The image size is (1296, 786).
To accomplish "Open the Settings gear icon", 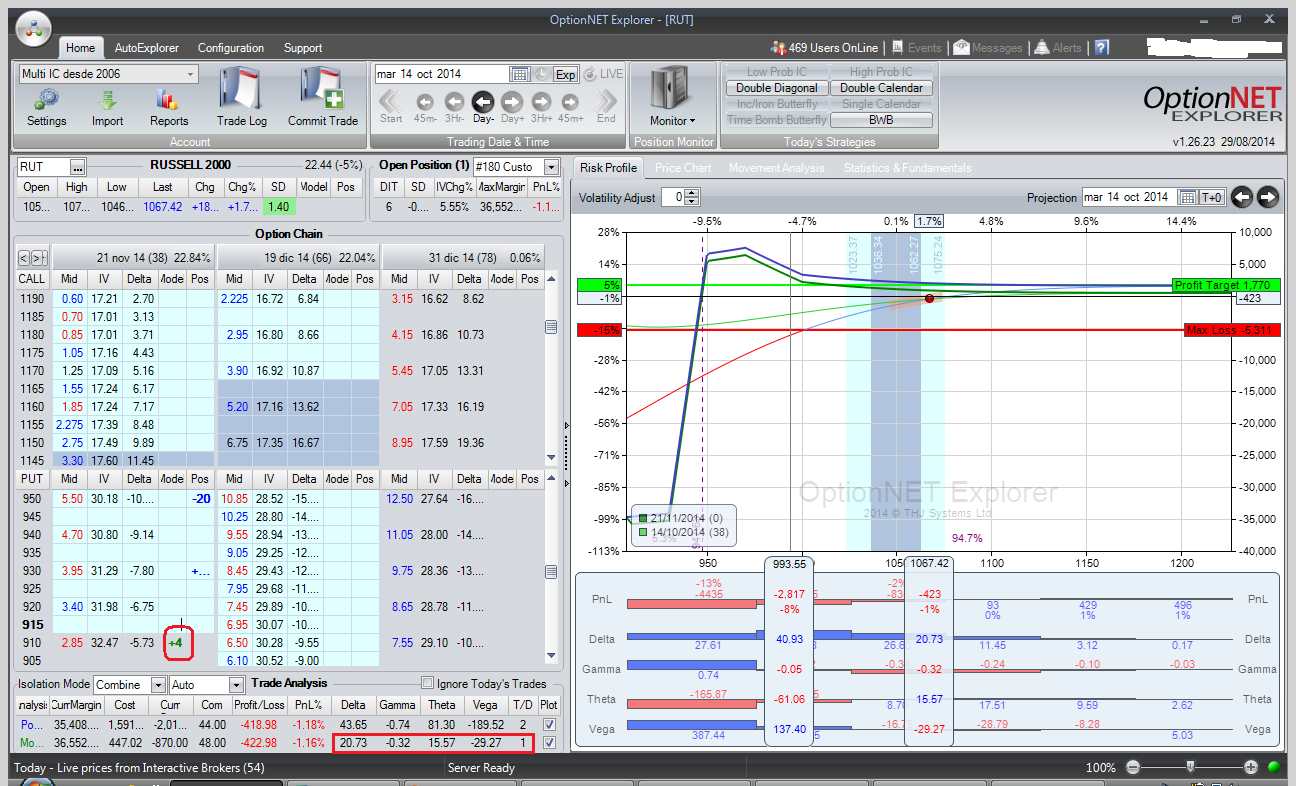I will [x=46, y=101].
